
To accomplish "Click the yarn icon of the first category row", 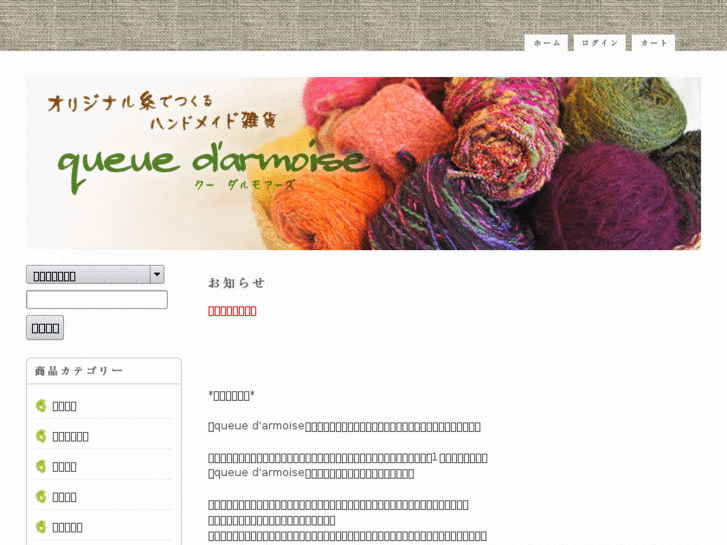I will pyautogui.click(x=41, y=406).
